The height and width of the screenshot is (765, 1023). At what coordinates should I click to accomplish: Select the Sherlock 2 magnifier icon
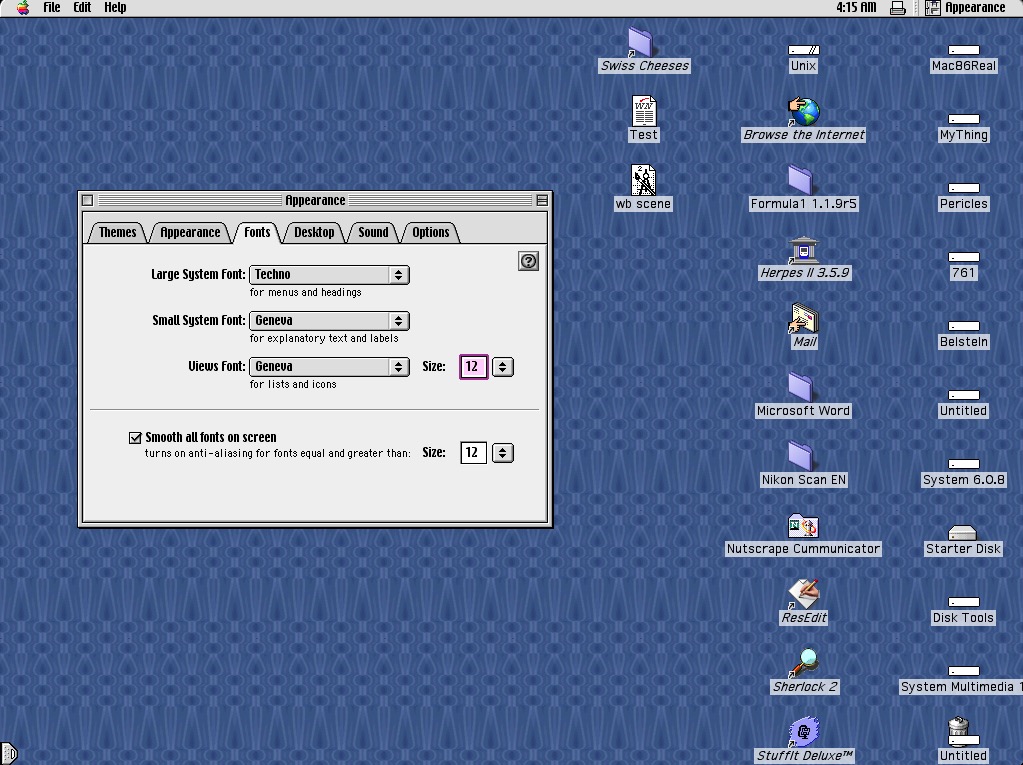pyautogui.click(x=804, y=663)
